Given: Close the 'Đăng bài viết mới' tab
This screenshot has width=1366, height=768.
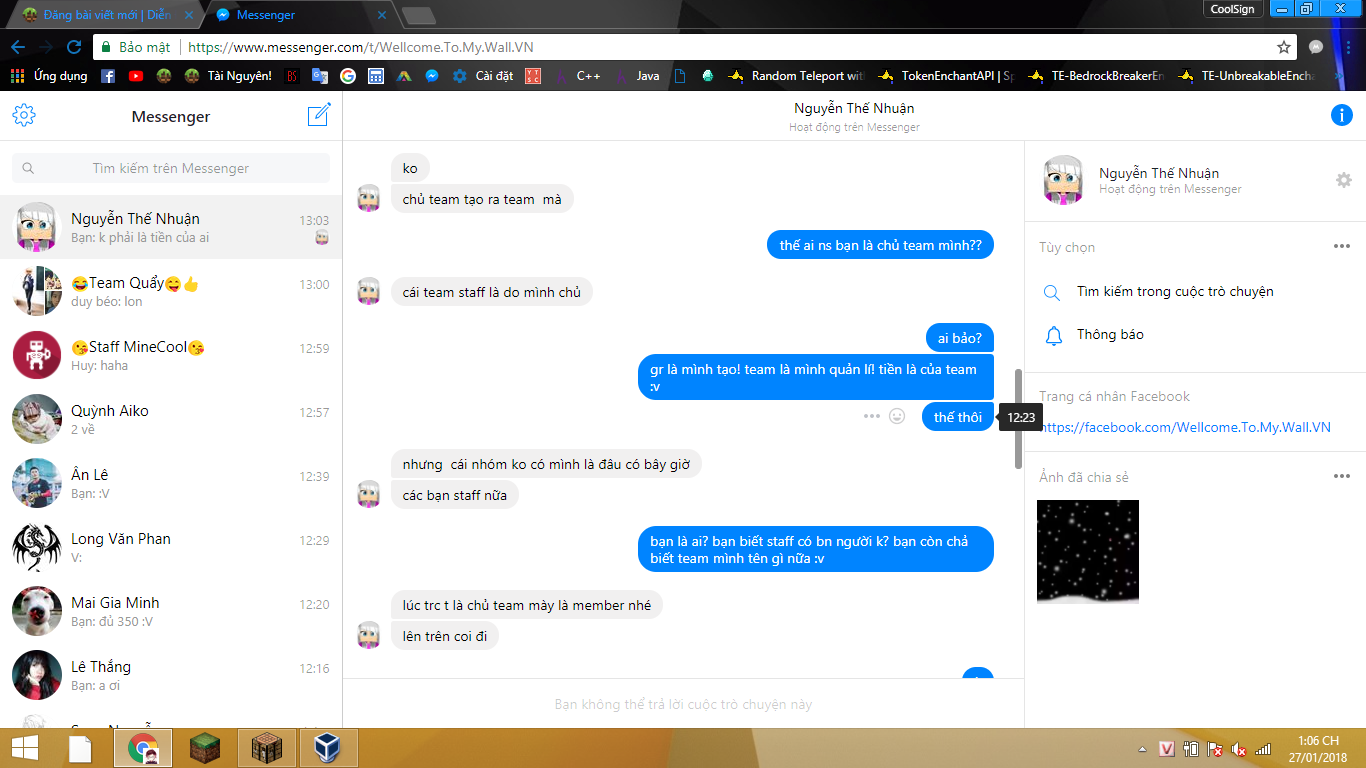Looking at the screenshot, I should click(188, 15).
